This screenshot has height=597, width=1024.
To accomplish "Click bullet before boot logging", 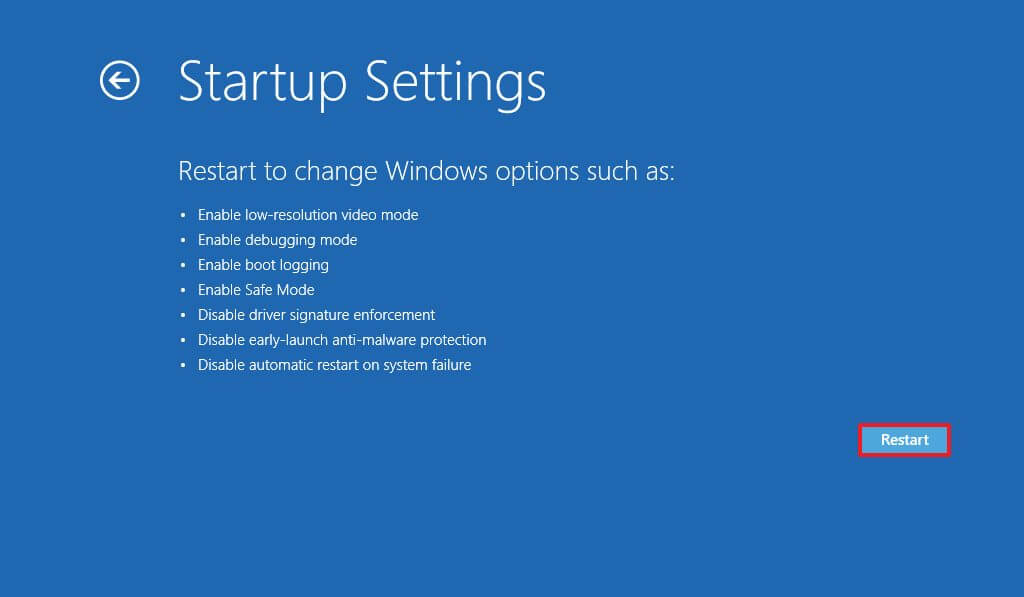I will pos(183,266).
